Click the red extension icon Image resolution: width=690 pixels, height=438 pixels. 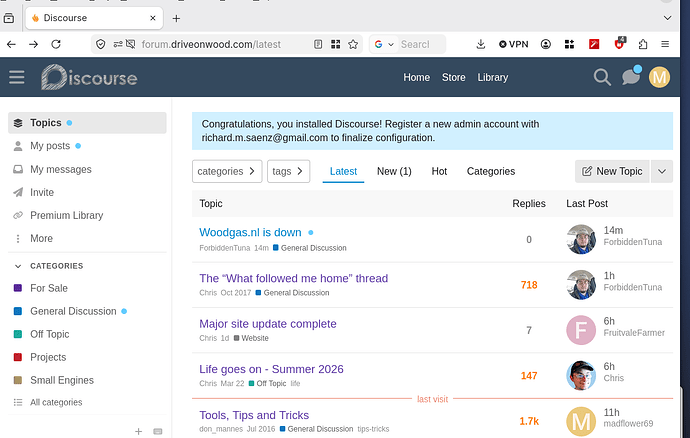click(594, 44)
